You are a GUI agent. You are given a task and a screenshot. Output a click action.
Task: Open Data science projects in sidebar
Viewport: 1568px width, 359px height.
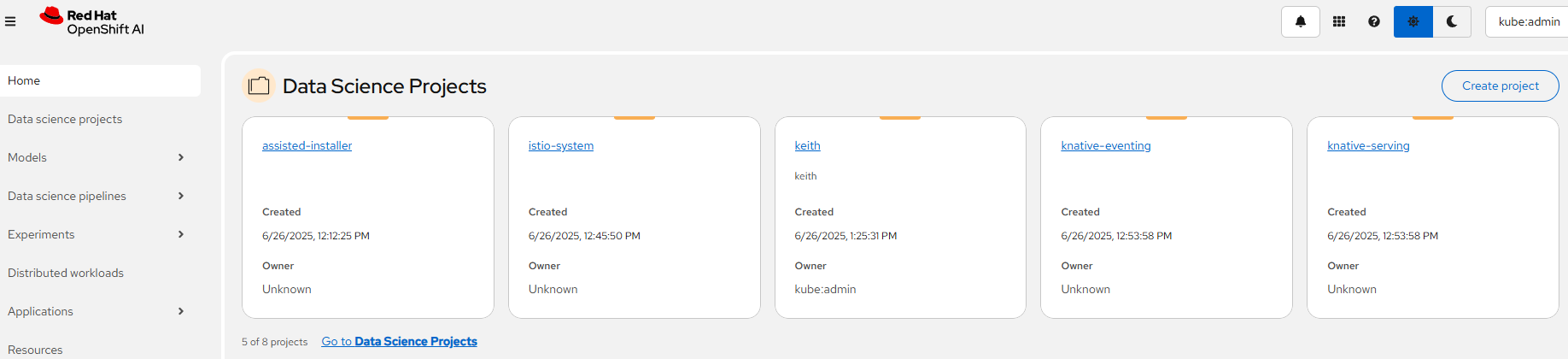[x=65, y=119]
